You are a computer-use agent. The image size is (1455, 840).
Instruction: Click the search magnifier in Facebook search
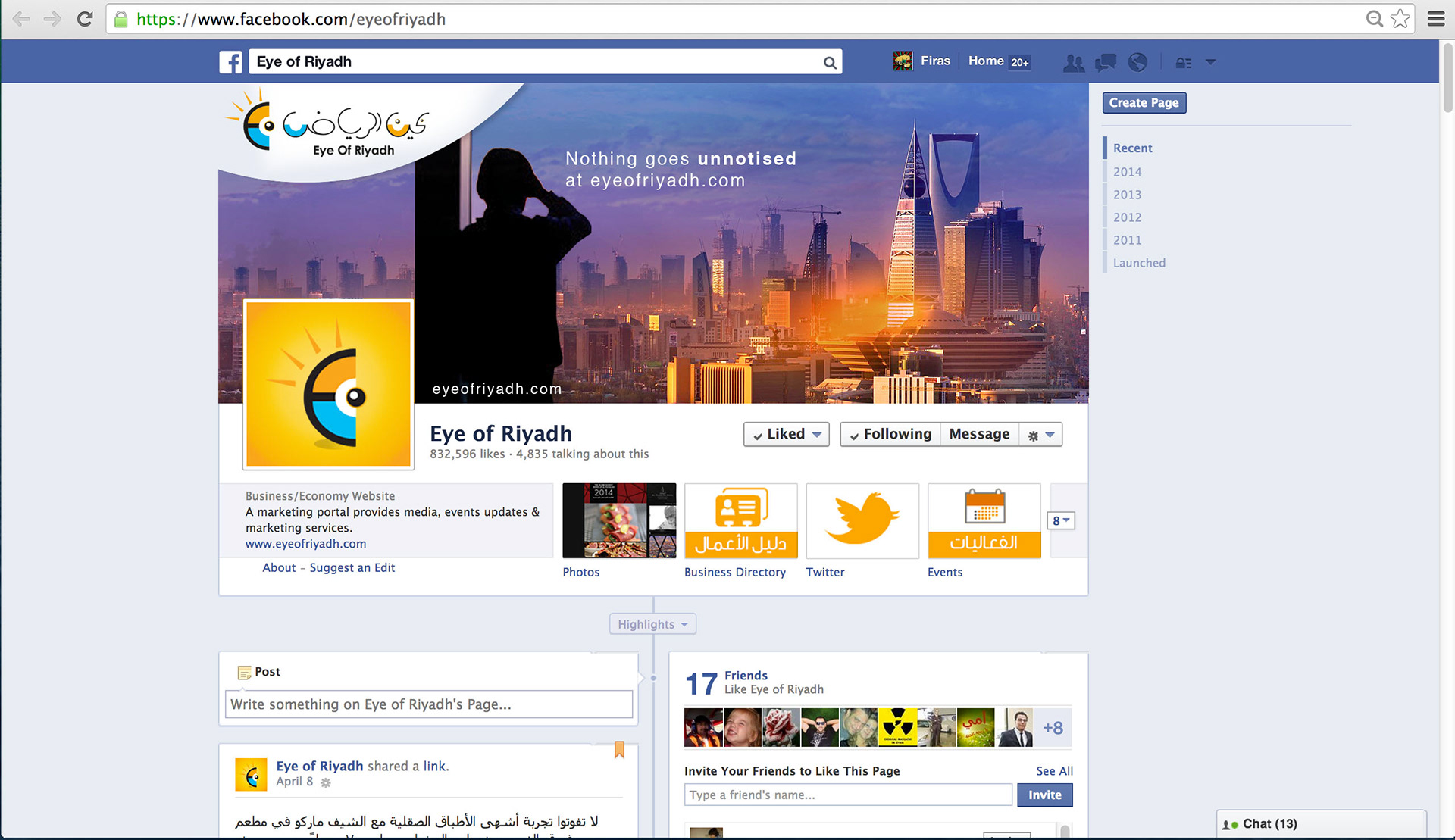pyautogui.click(x=830, y=63)
